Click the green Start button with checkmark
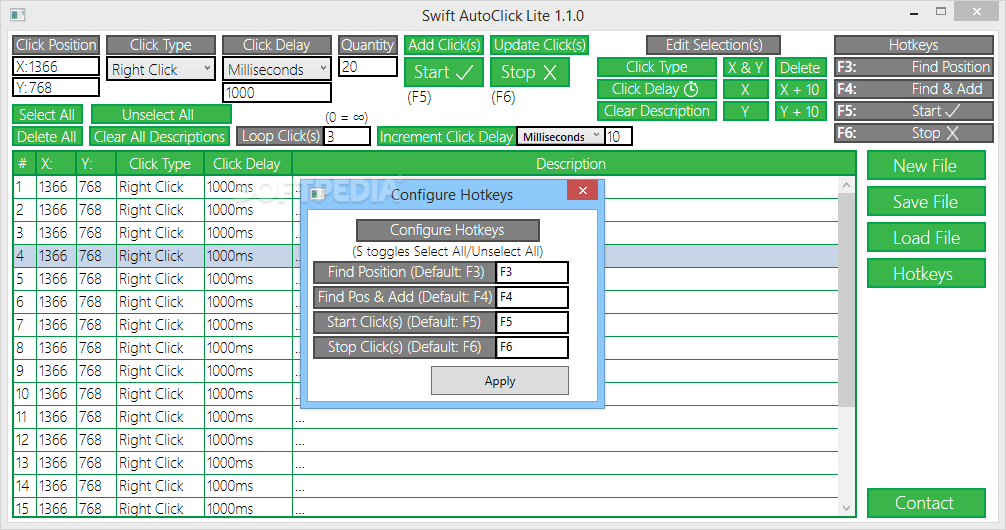This screenshot has width=1006, height=530. (x=443, y=72)
